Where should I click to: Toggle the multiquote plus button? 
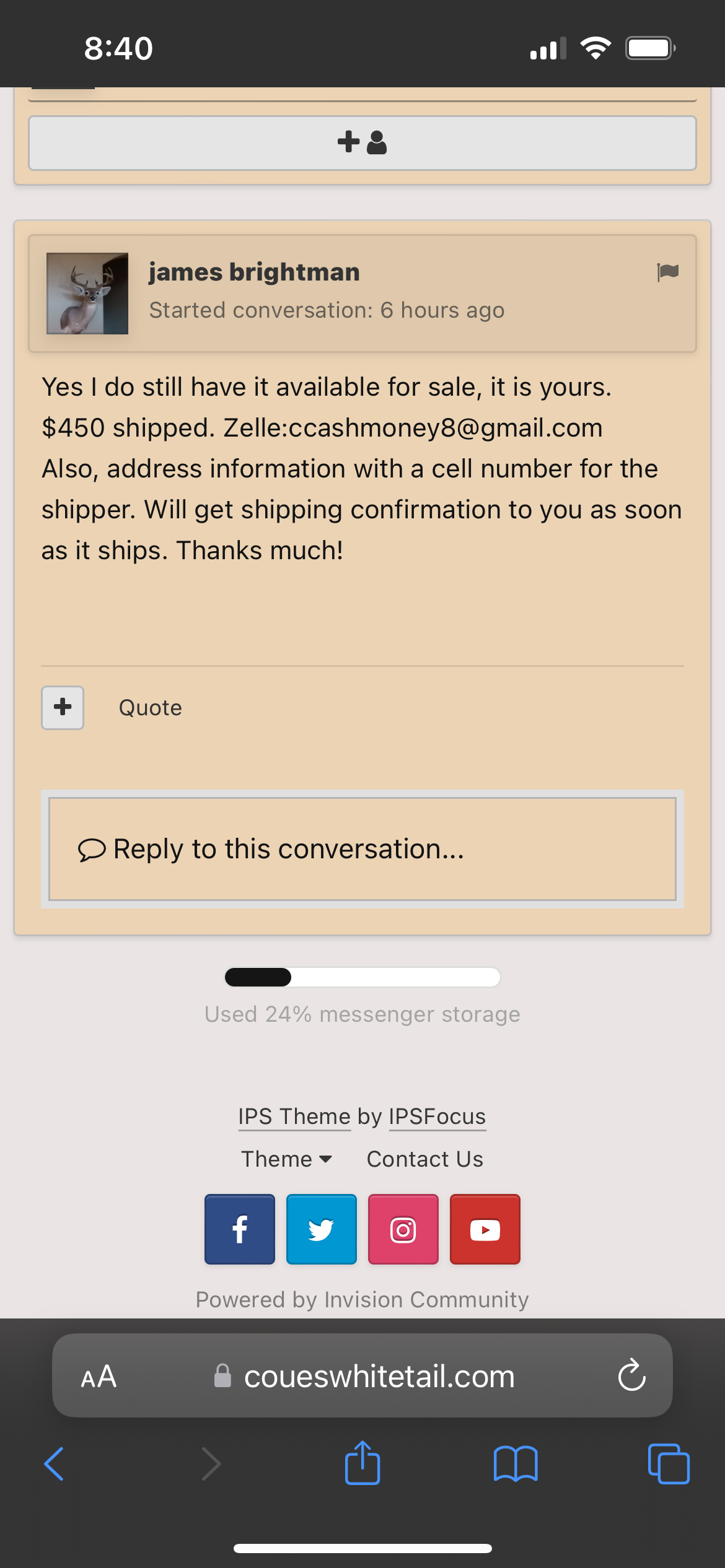(63, 707)
